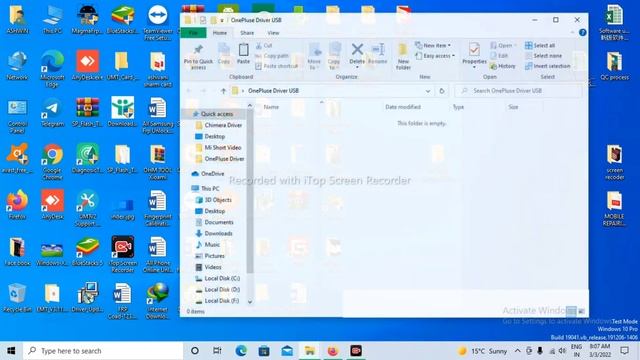The width and height of the screenshot is (640, 360).
Task: Show hidden system tray icons
Action: (x=517, y=351)
